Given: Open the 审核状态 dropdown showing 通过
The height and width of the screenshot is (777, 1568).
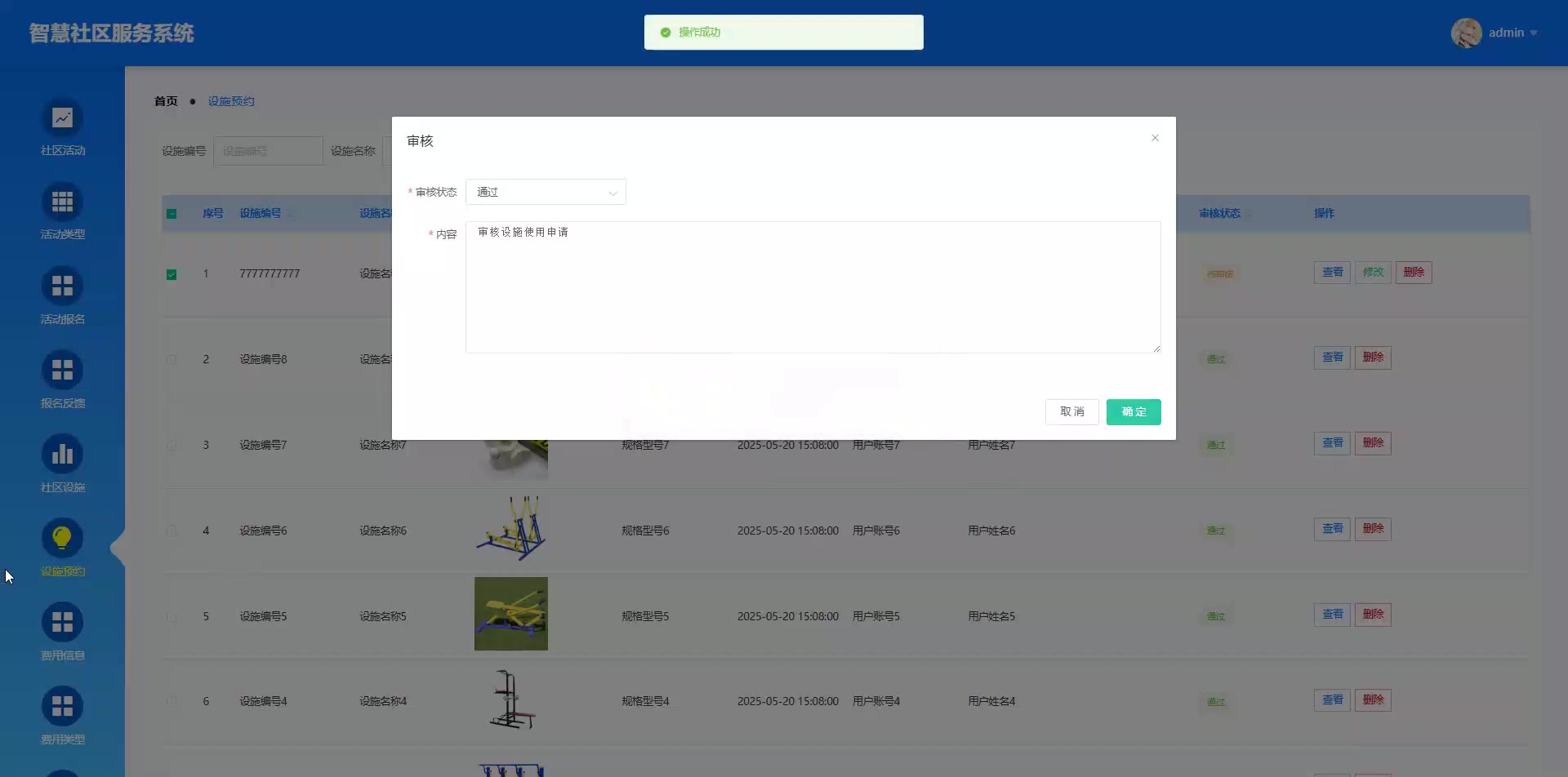Looking at the screenshot, I should tap(546, 192).
